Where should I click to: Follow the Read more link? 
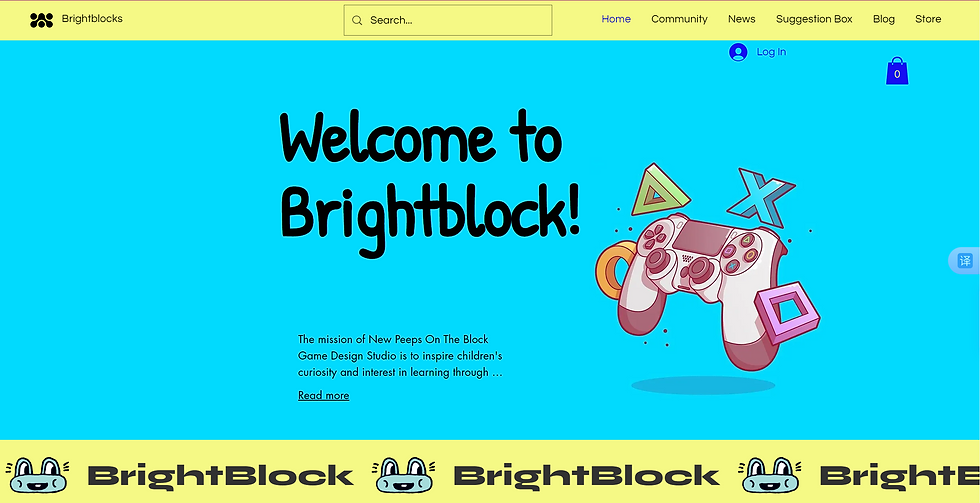click(x=323, y=395)
